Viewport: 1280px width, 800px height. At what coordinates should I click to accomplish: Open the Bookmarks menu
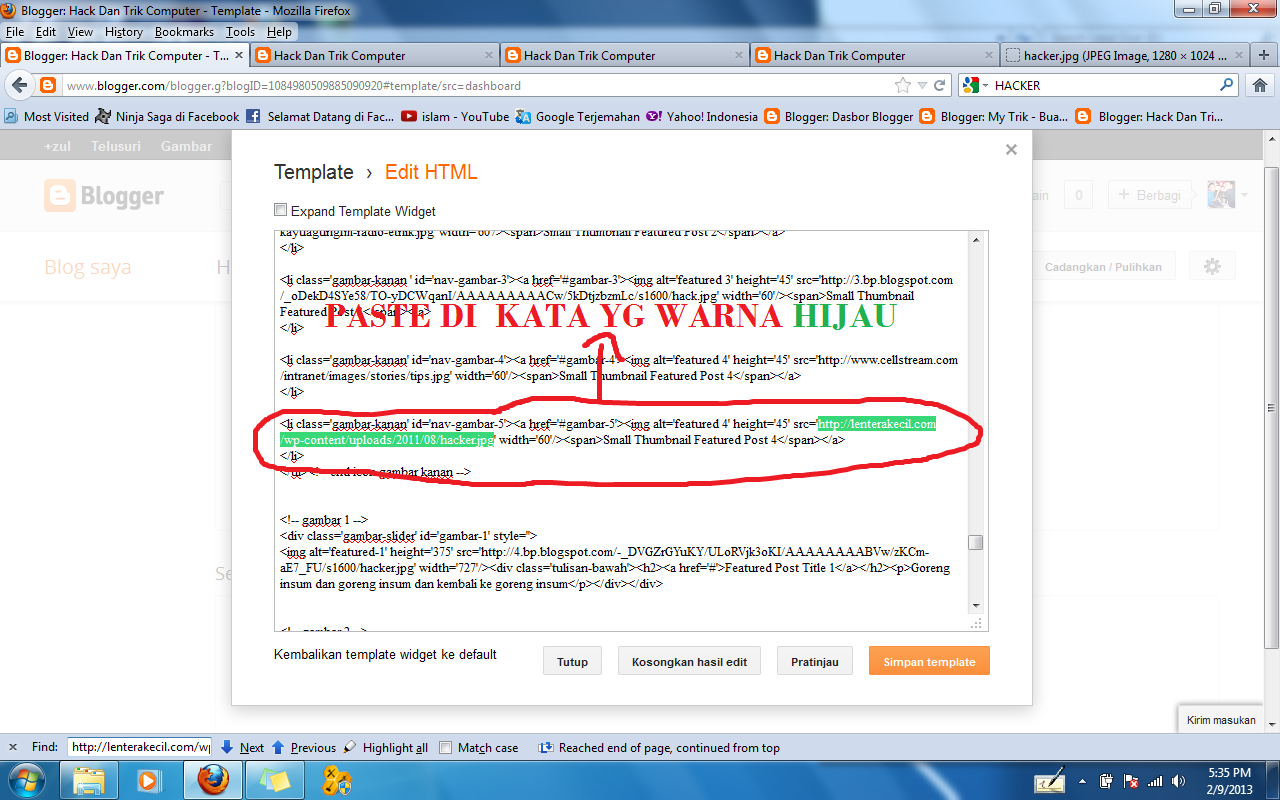184,32
